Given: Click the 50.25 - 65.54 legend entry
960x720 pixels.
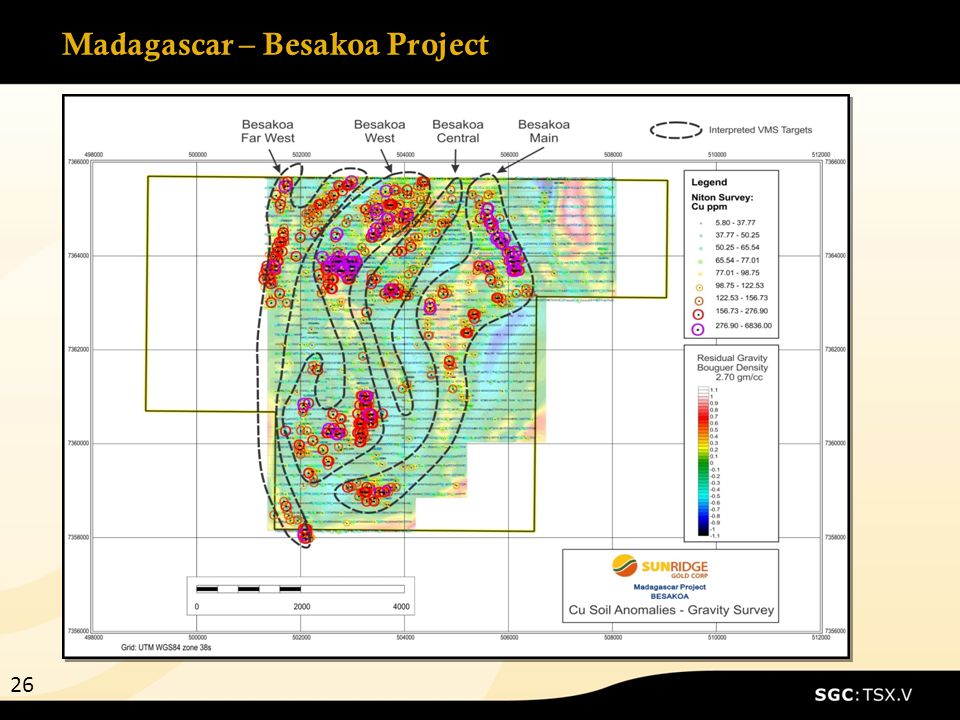Looking at the screenshot, I should click(737, 247).
